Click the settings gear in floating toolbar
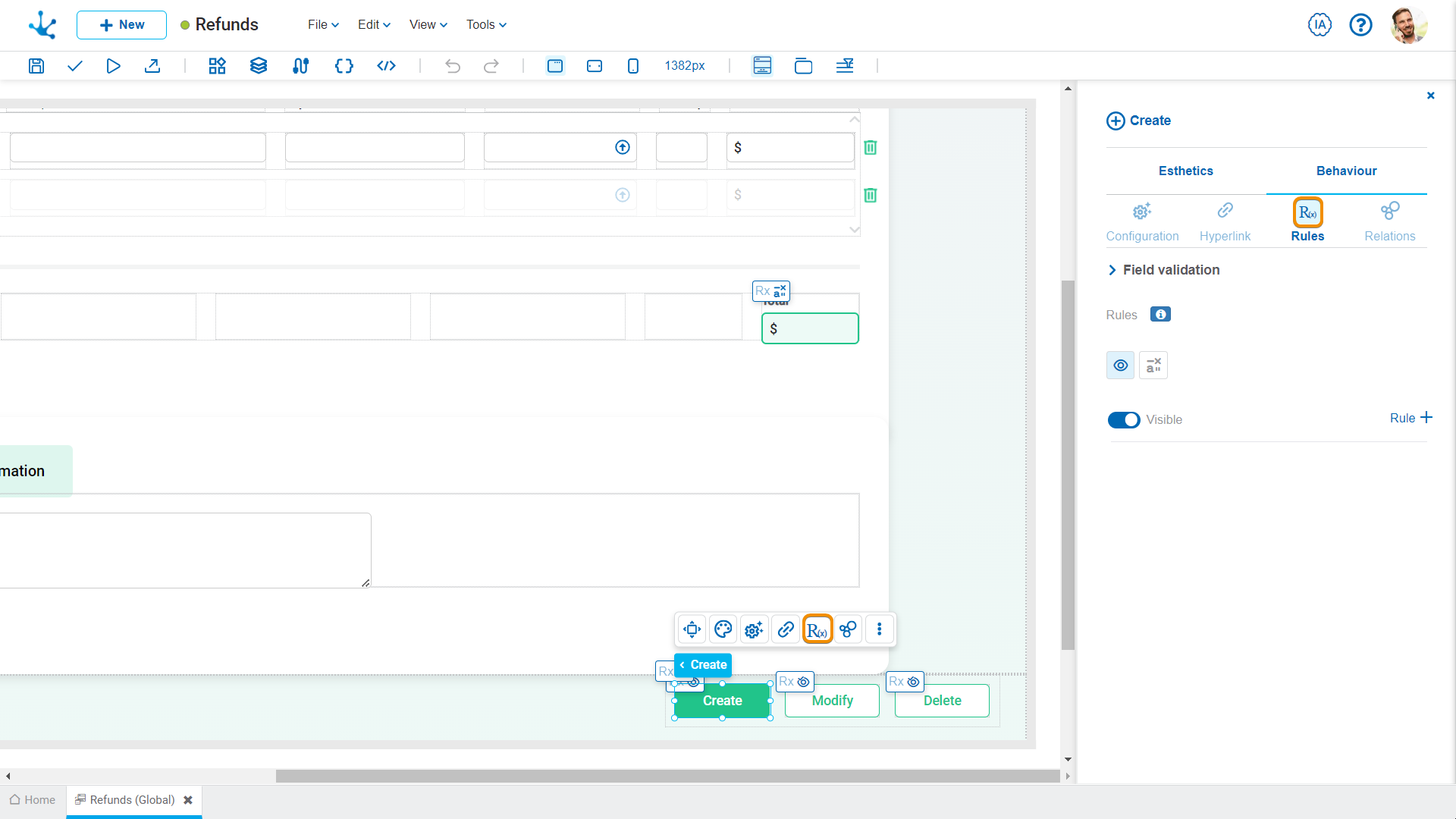The image size is (1456, 819). coord(754,629)
